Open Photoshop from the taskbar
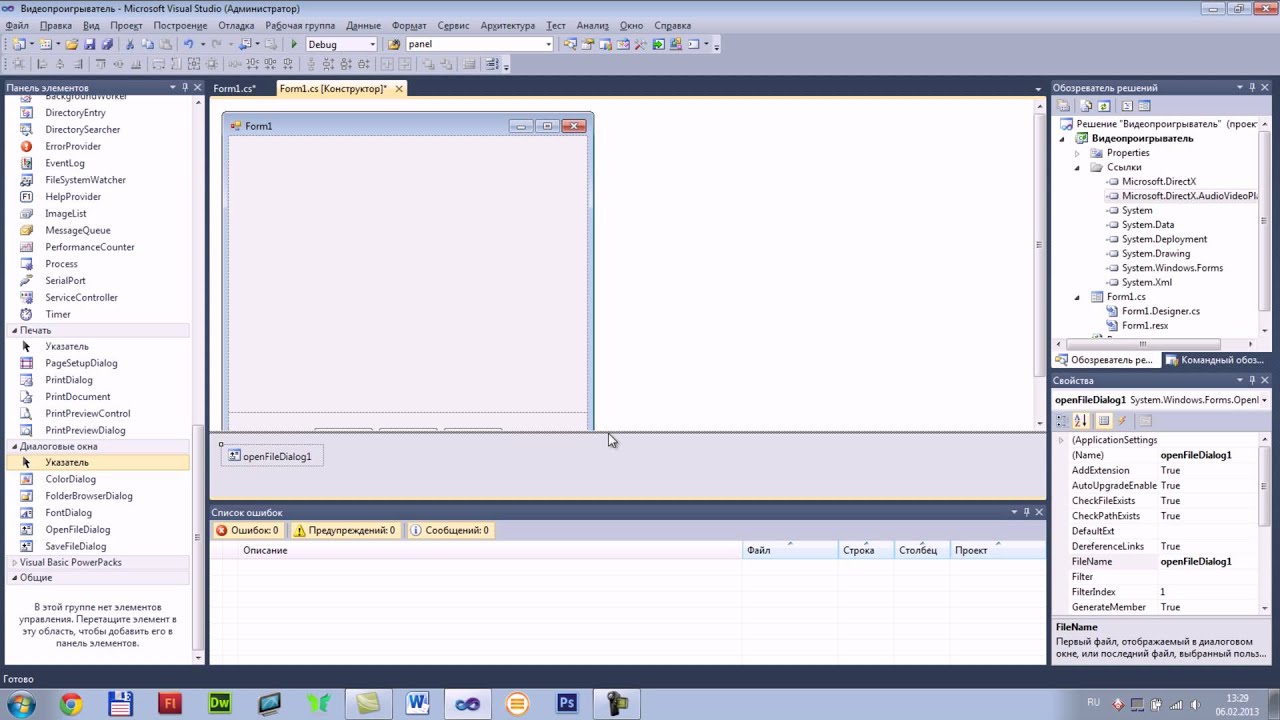The width and height of the screenshot is (1280, 720). click(567, 704)
